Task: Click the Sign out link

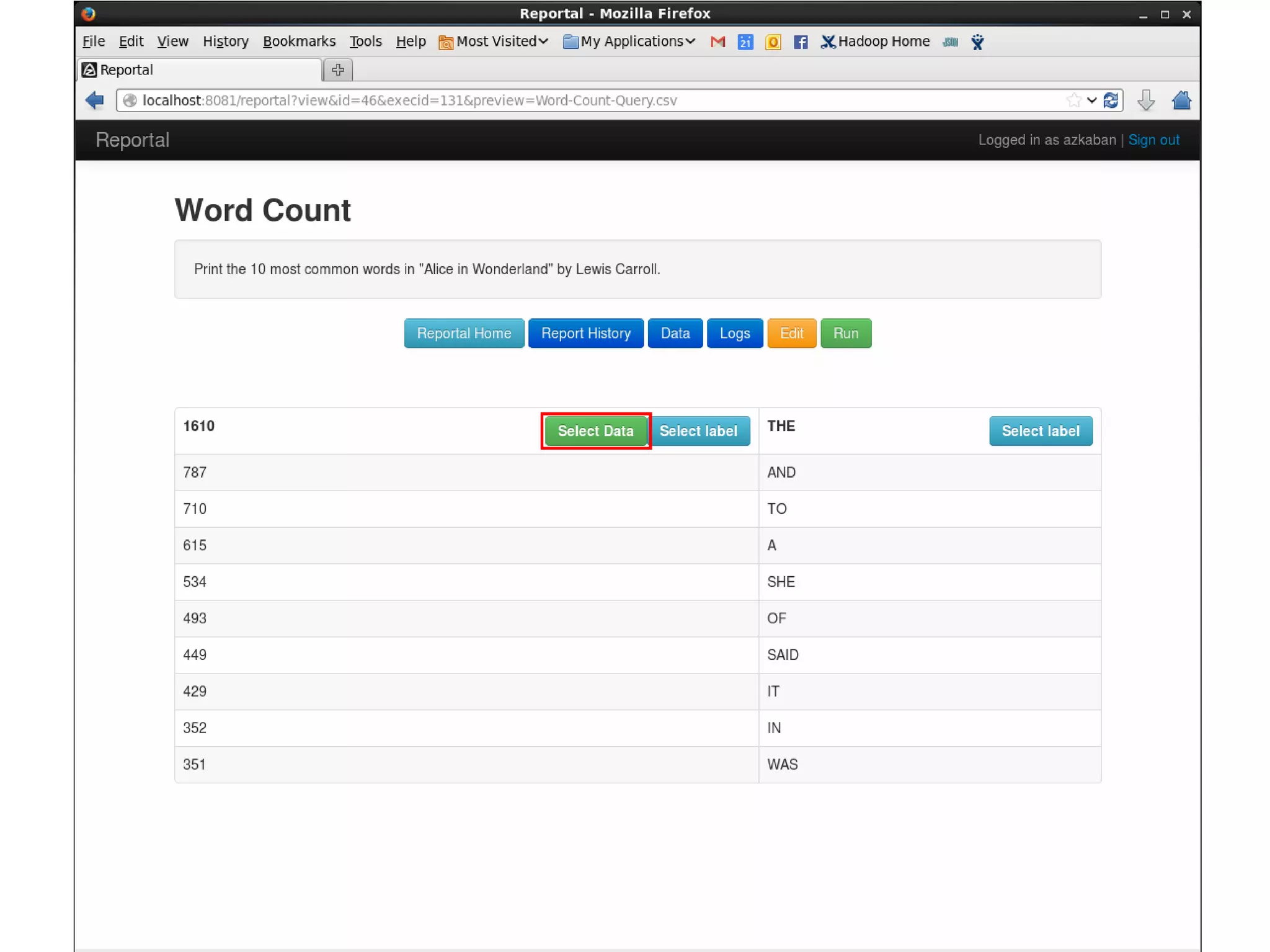Action: [x=1153, y=140]
